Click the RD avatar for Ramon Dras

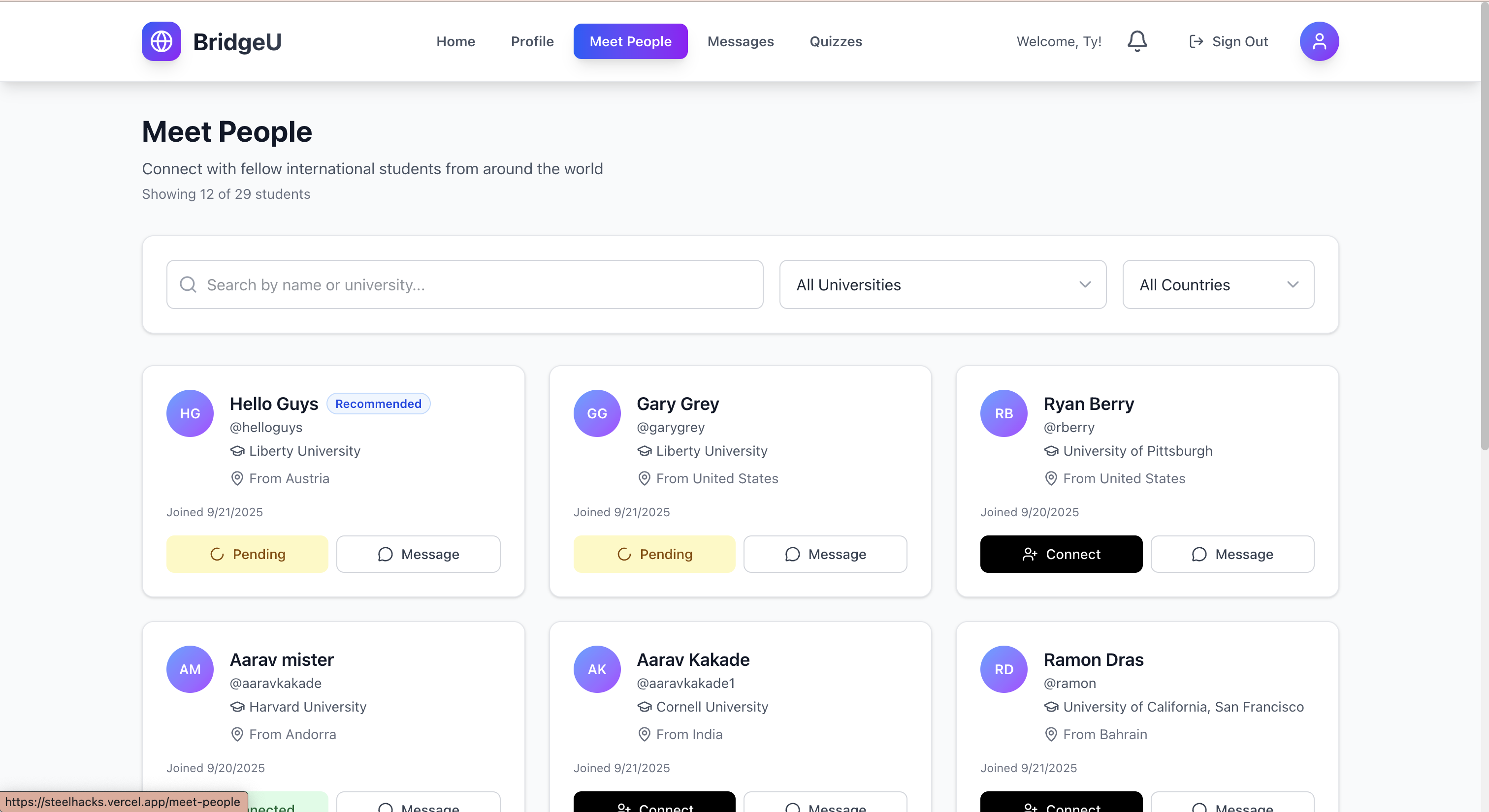pyautogui.click(x=1004, y=669)
